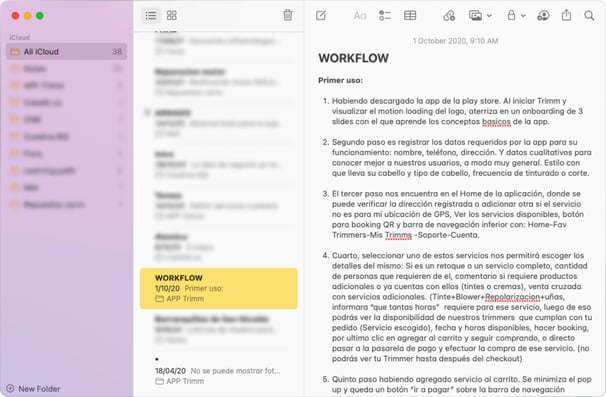The height and width of the screenshot is (397, 606).
Task: Click the green full screen button
Action: tap(39, 15)
